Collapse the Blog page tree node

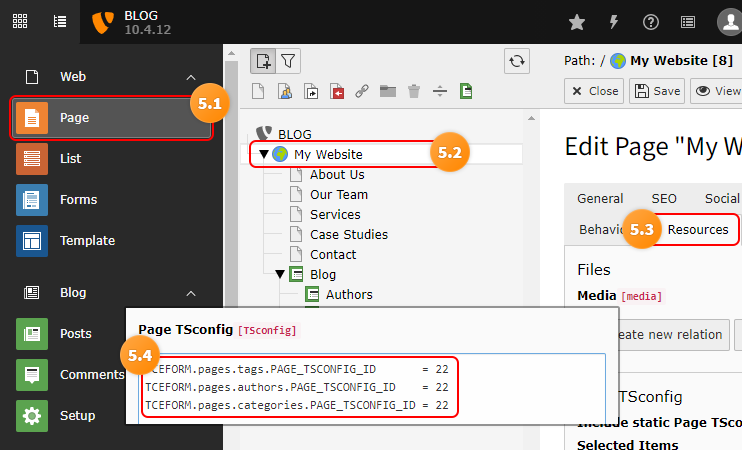(280, 274)
